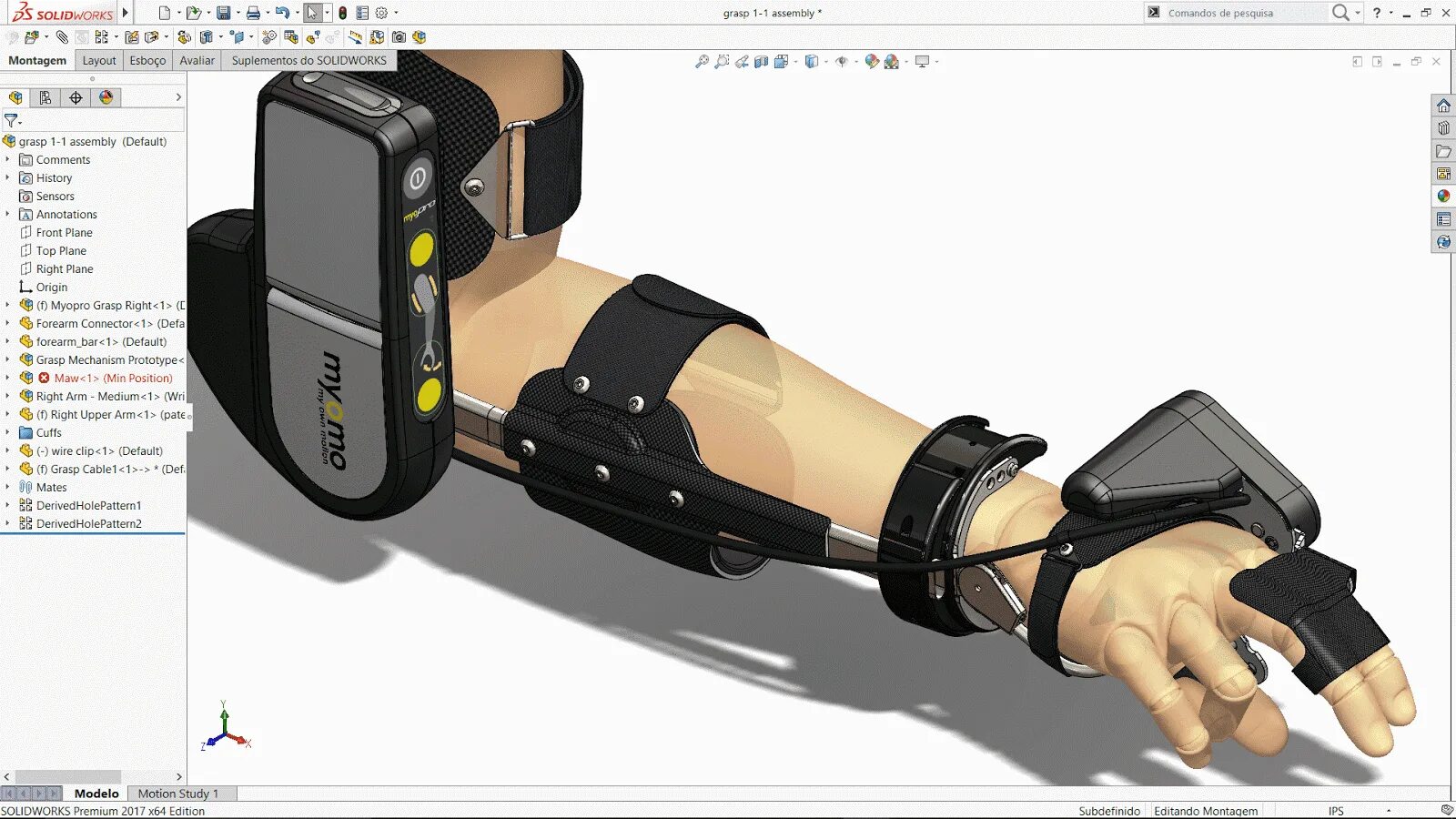This screenshot has height=819, width=1456.
Task: Undo the last action with the Undo arrow
Action: pyautogui.click(x=282, y=13)
